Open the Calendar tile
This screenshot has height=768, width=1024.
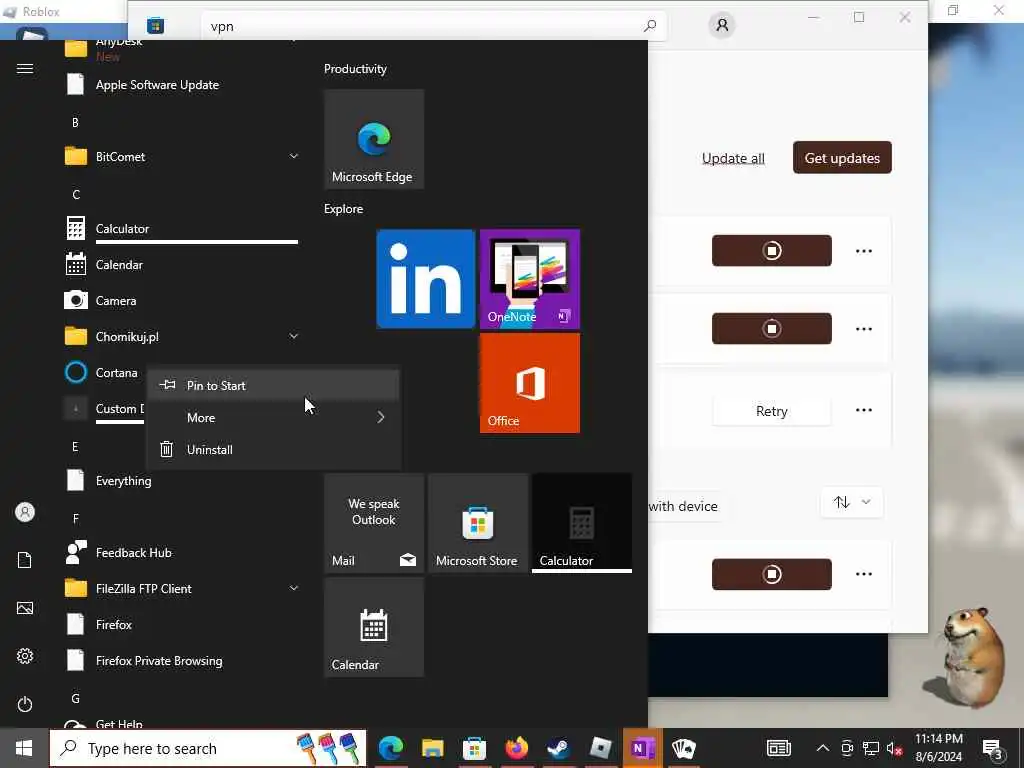coord(374,628)
